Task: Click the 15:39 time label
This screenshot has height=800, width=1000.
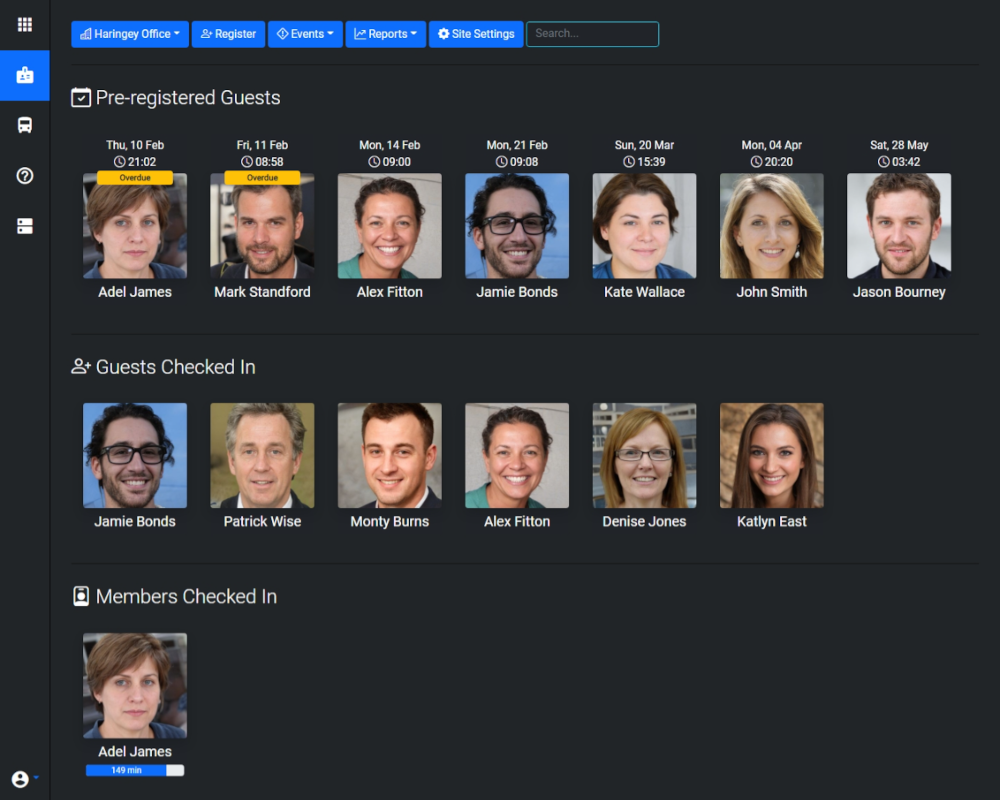Action: point(644,162)
